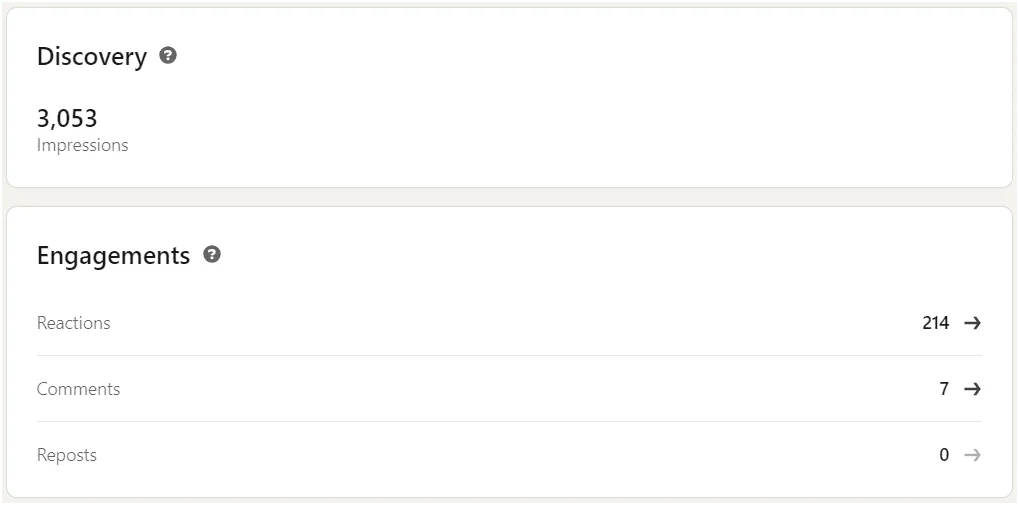Click blank space right of Engagements heading
Screen dimensions: 1019x505
tap(585, 255)
